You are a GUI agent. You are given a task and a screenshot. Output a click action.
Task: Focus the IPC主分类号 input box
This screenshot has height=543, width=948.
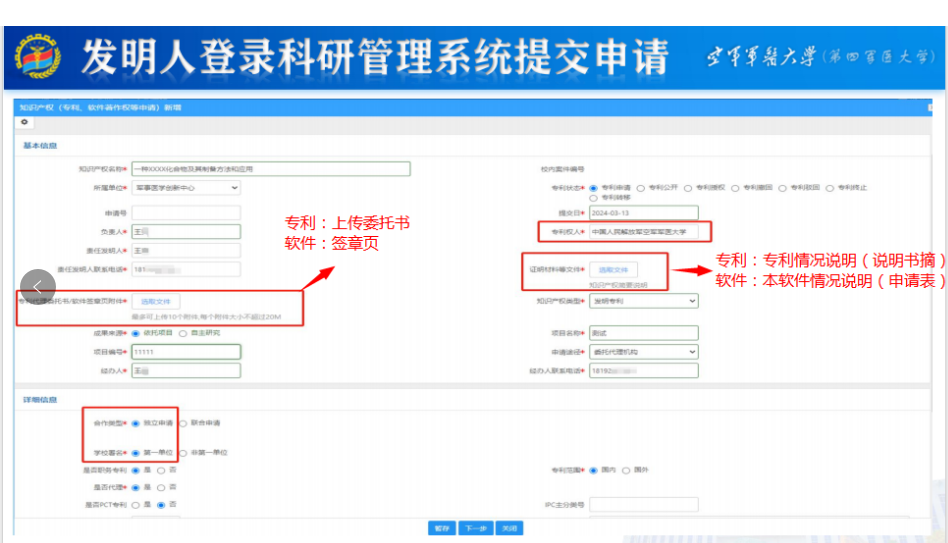[643, 505]
